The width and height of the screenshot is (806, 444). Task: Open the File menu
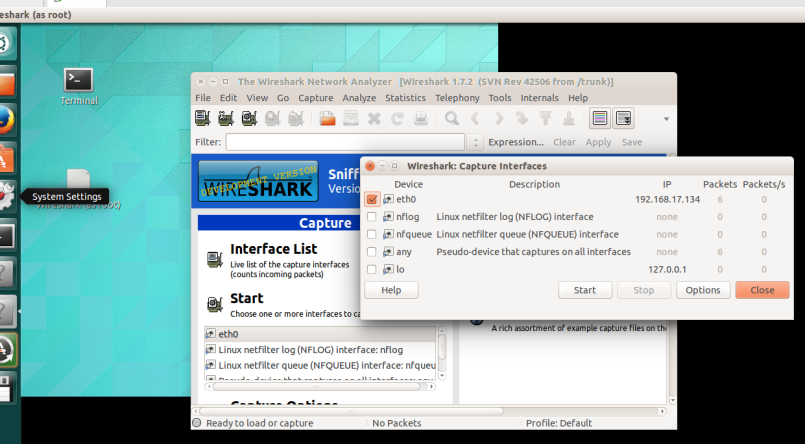(x=203, y=98)
